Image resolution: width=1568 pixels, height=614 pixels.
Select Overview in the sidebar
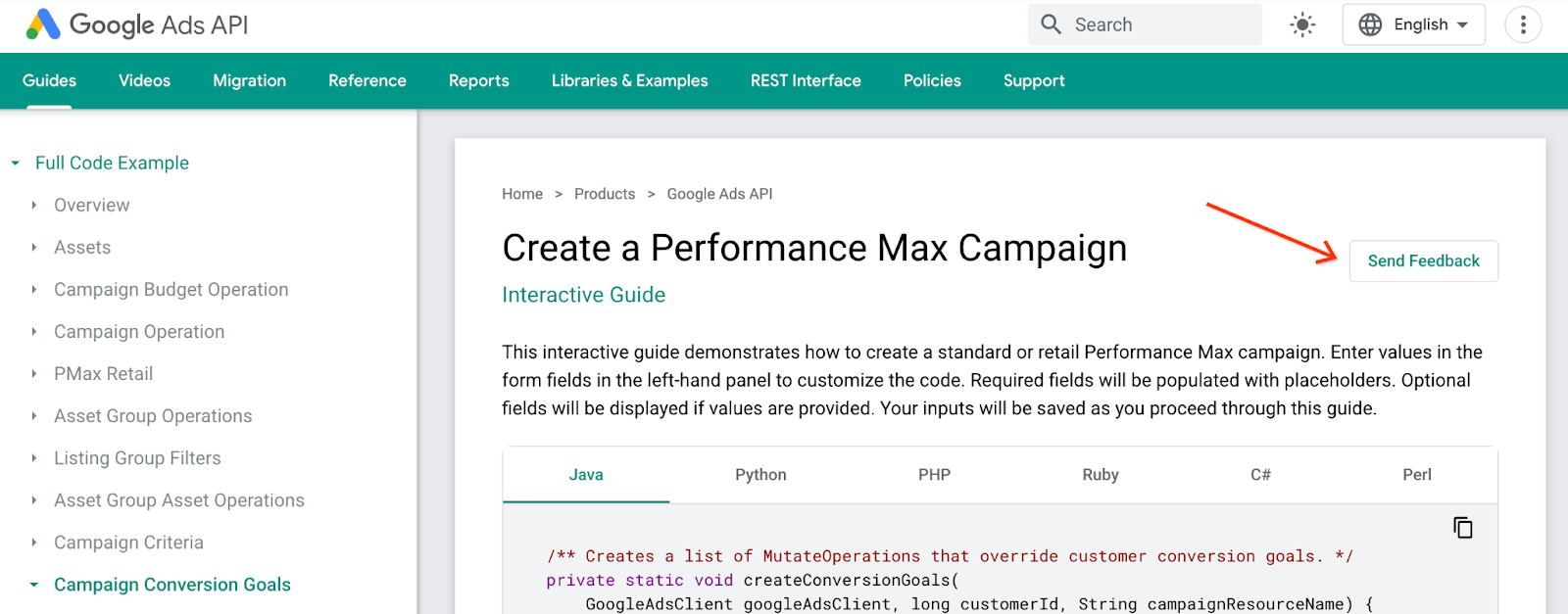click(x=92, y=206)
